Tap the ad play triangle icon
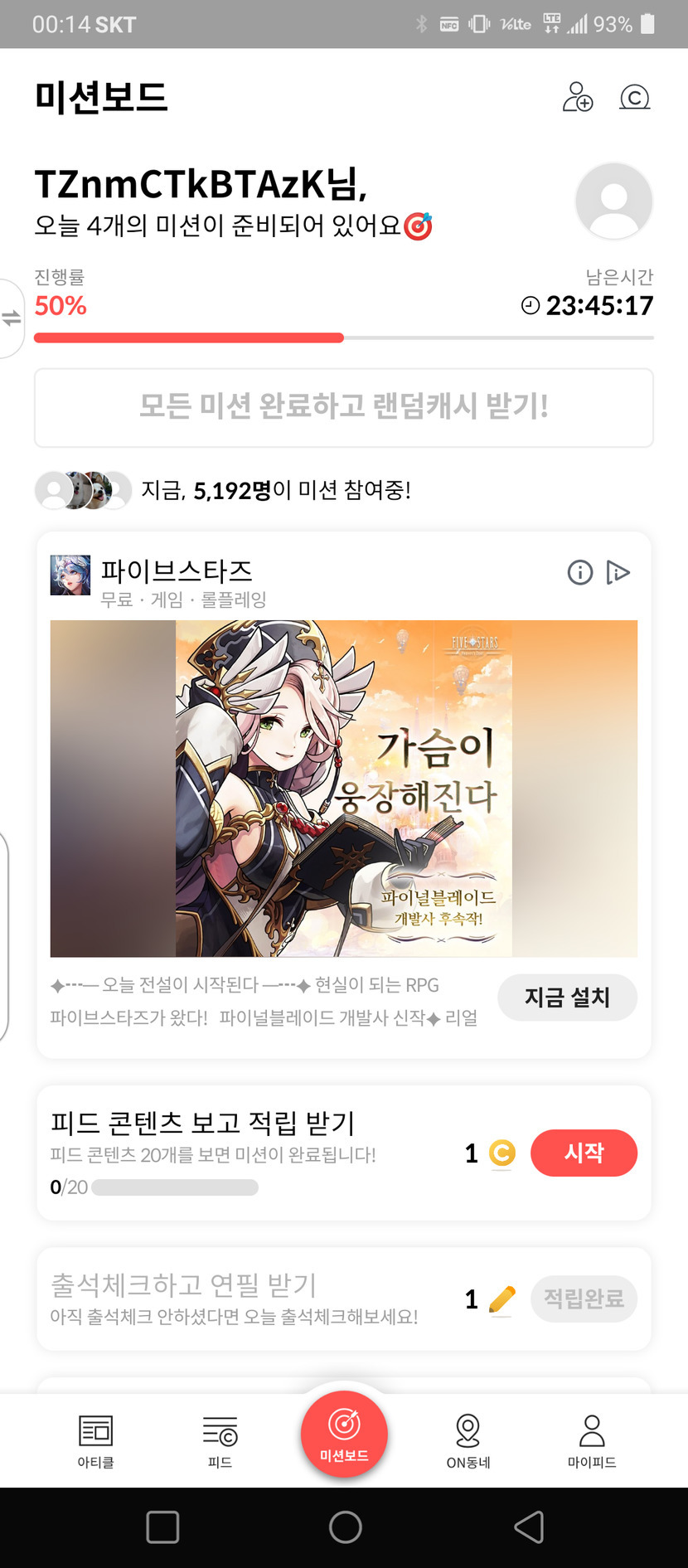This screenshot has width=688, height=1568. [618, 572]
